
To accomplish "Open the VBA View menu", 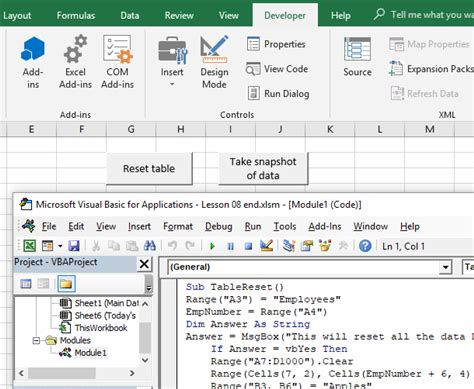I will tap(106, 226).
